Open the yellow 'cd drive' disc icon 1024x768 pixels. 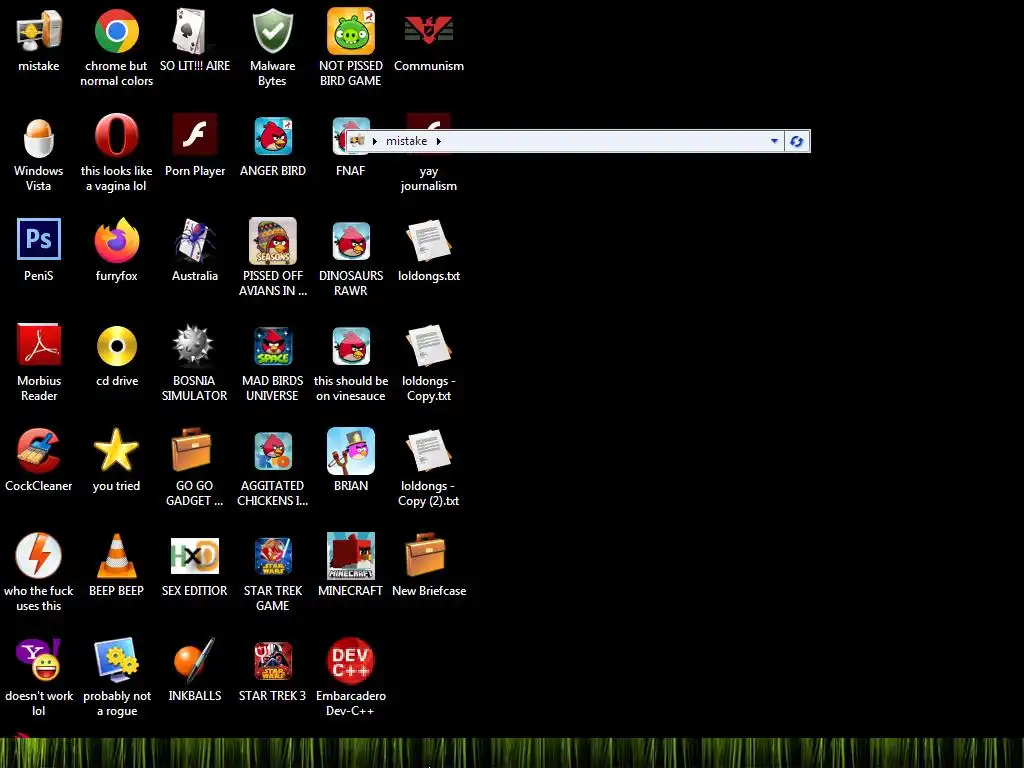116,345
